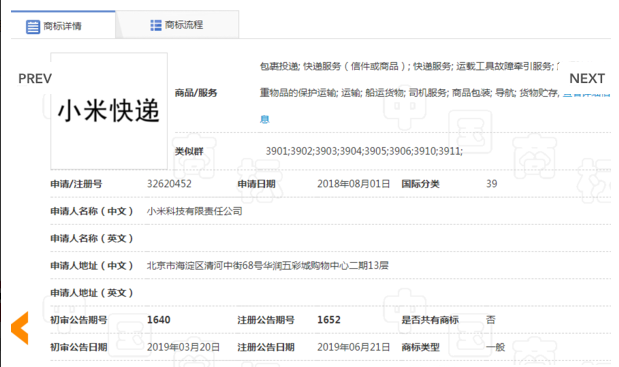Select the international class value 39
The height and width of the screenshot is (367, 619).
point(491,184)
